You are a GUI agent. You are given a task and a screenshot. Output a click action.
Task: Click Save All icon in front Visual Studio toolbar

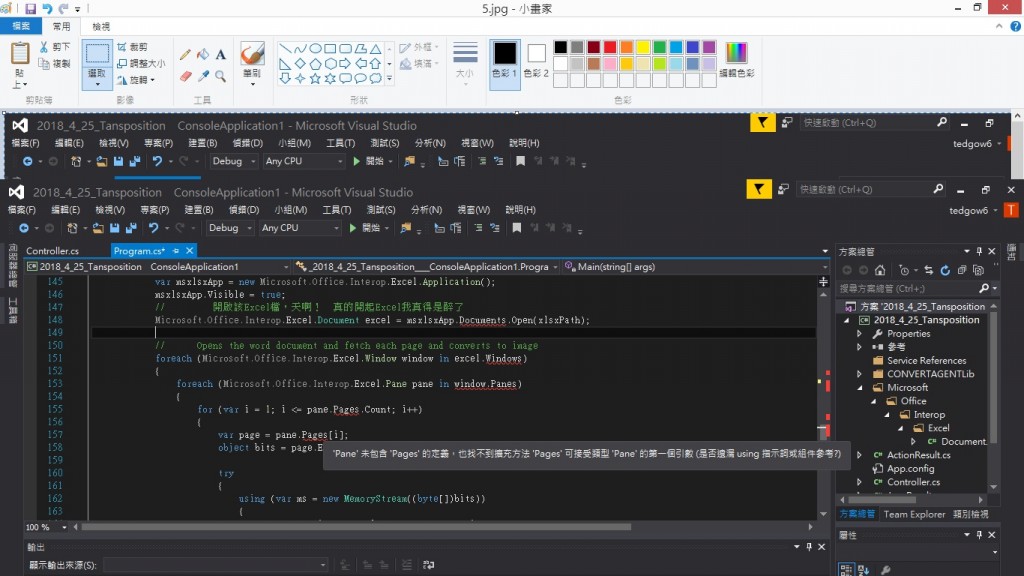click(131, 228)
